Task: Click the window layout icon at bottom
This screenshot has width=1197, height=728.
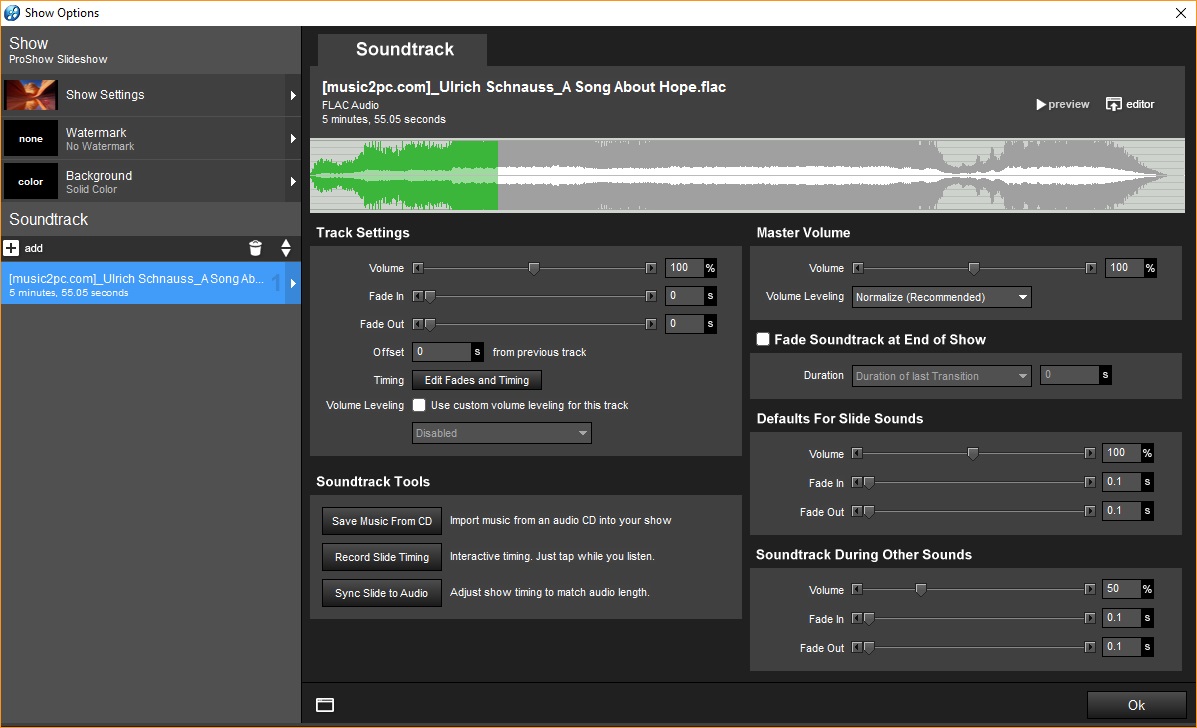Action: point(325,705)
